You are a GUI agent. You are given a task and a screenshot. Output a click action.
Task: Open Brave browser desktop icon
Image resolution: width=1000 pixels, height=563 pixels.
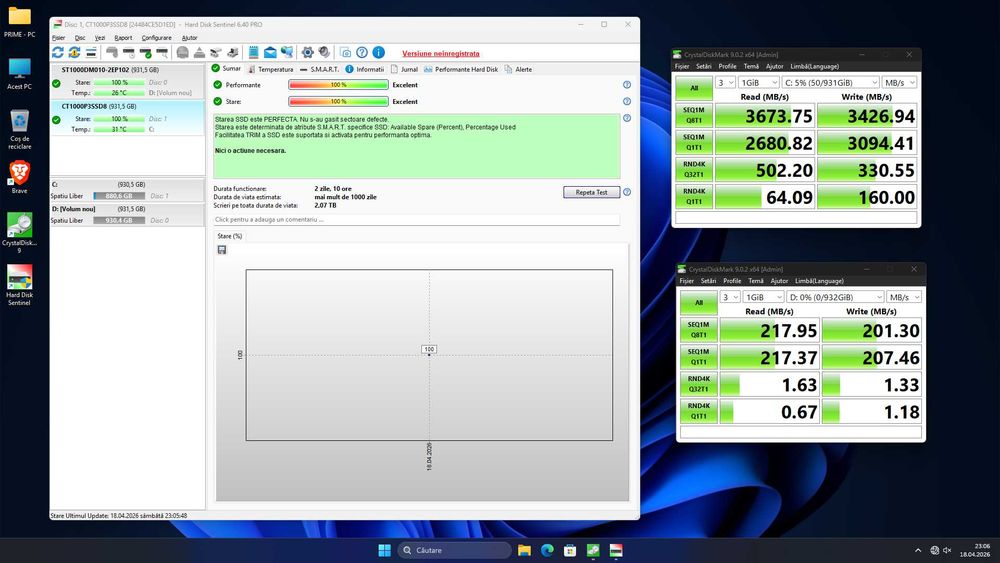tap(19, 177)
